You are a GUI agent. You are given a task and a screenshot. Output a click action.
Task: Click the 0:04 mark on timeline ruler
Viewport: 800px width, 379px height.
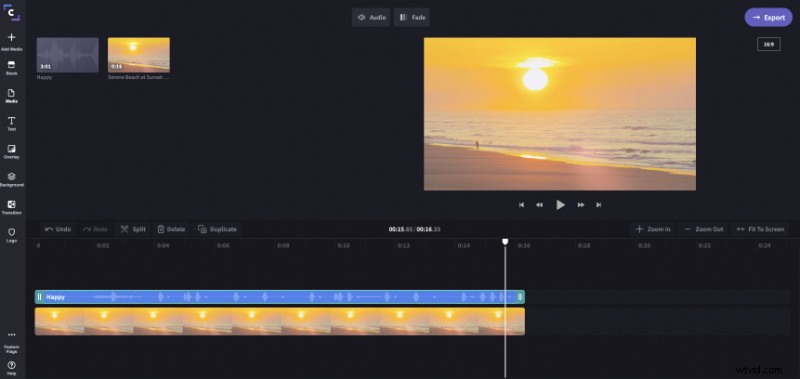coord(163,245)
